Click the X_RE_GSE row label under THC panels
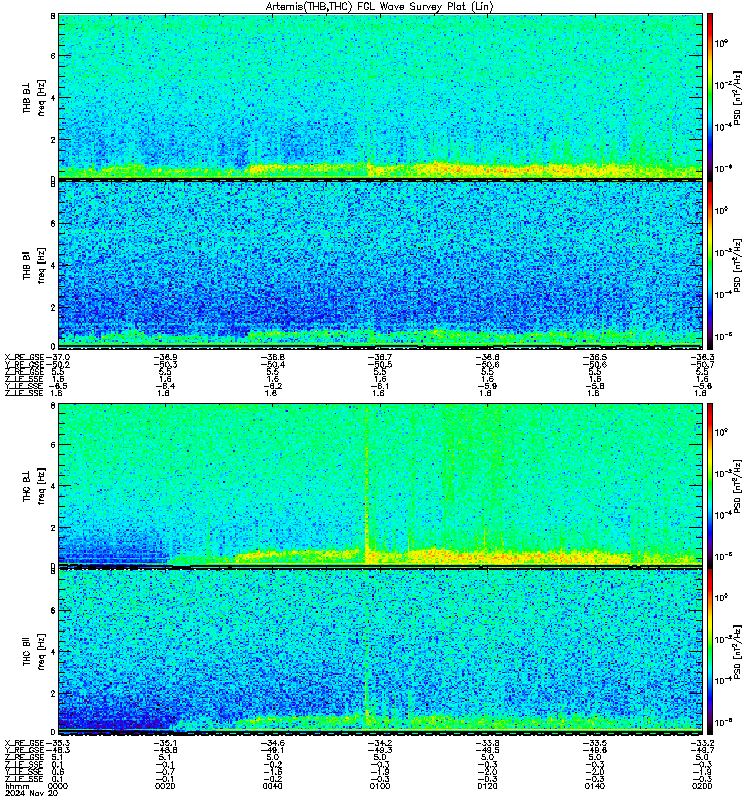 24,743
